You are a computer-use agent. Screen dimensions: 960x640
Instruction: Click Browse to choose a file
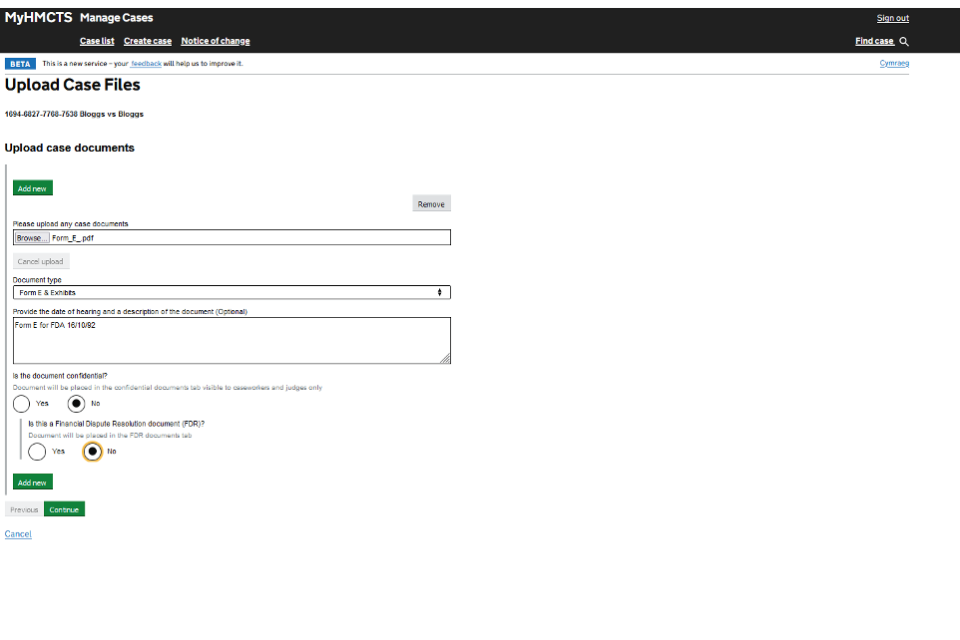pos(31,238)
